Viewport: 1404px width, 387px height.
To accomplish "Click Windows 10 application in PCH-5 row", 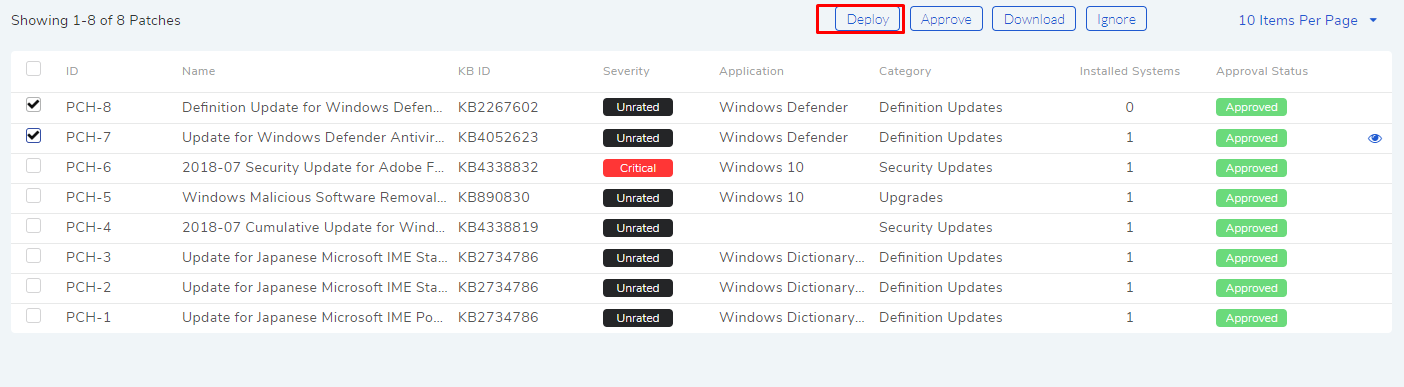I will point(761,197).
